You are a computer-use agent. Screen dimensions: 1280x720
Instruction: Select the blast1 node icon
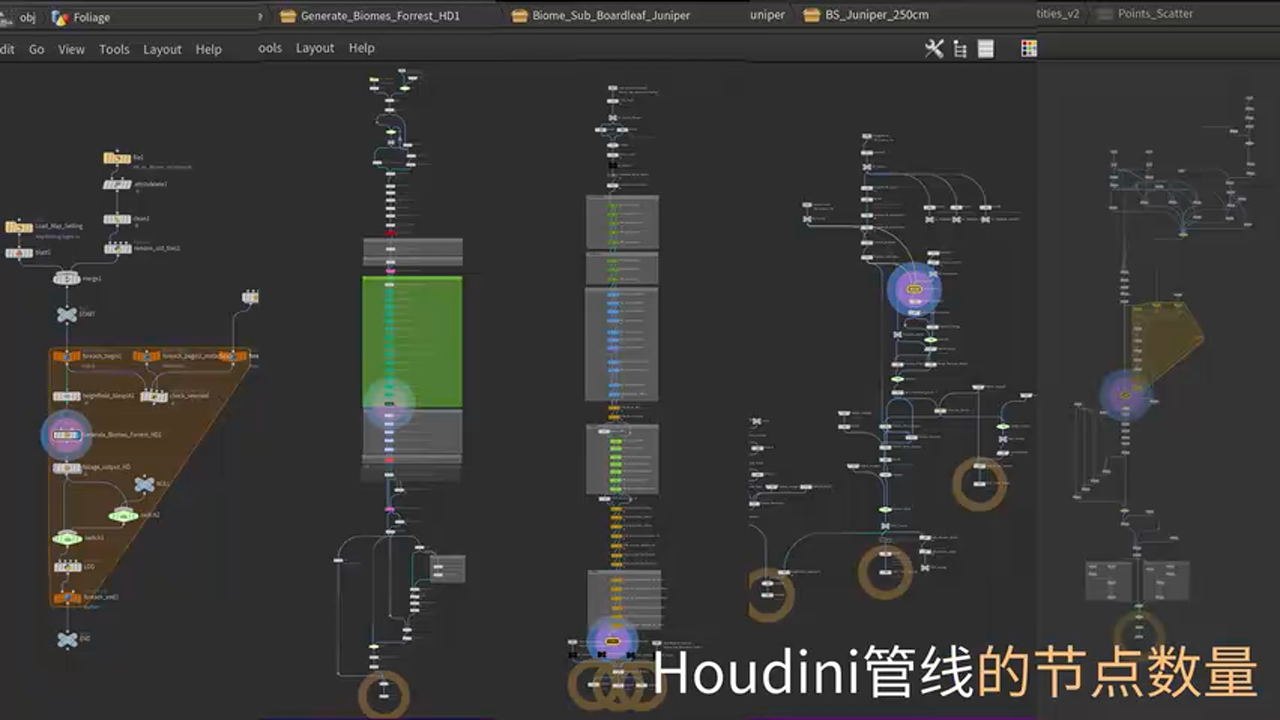coord(21,251)
